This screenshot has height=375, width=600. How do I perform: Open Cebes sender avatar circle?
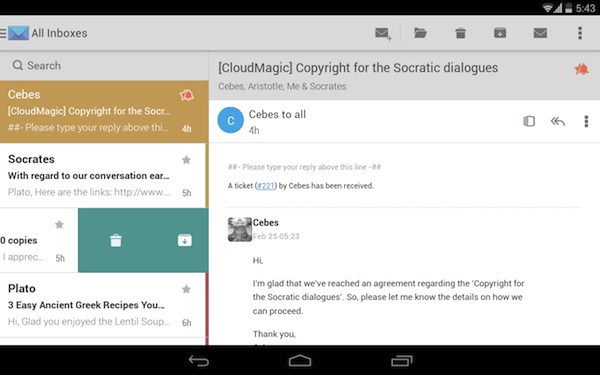(231, 120)
